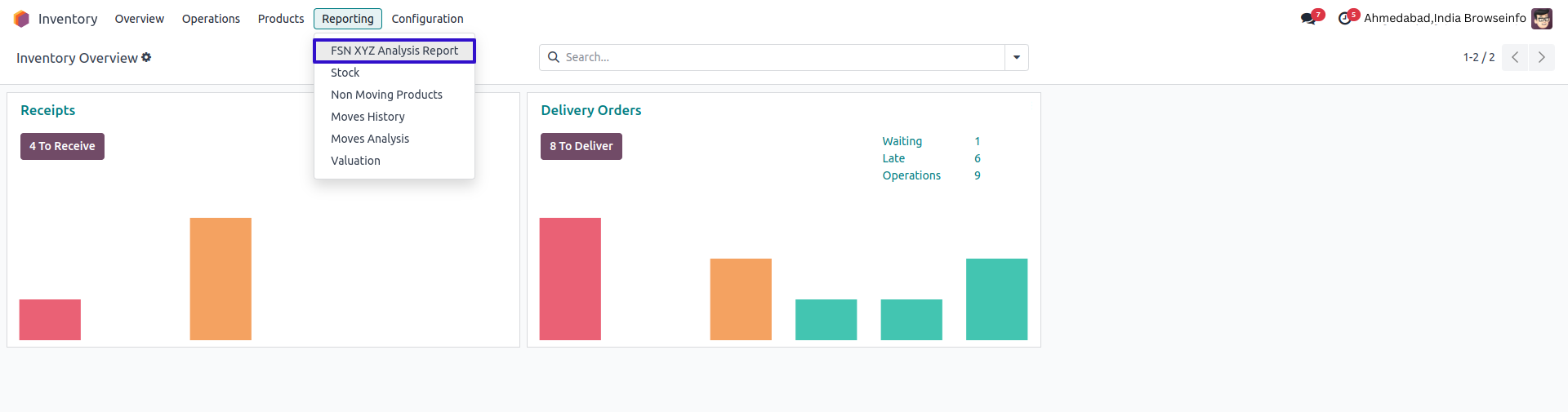Go to previous page arrow
Screen dimensions: 1568x412
click(x=1515, y=57)
